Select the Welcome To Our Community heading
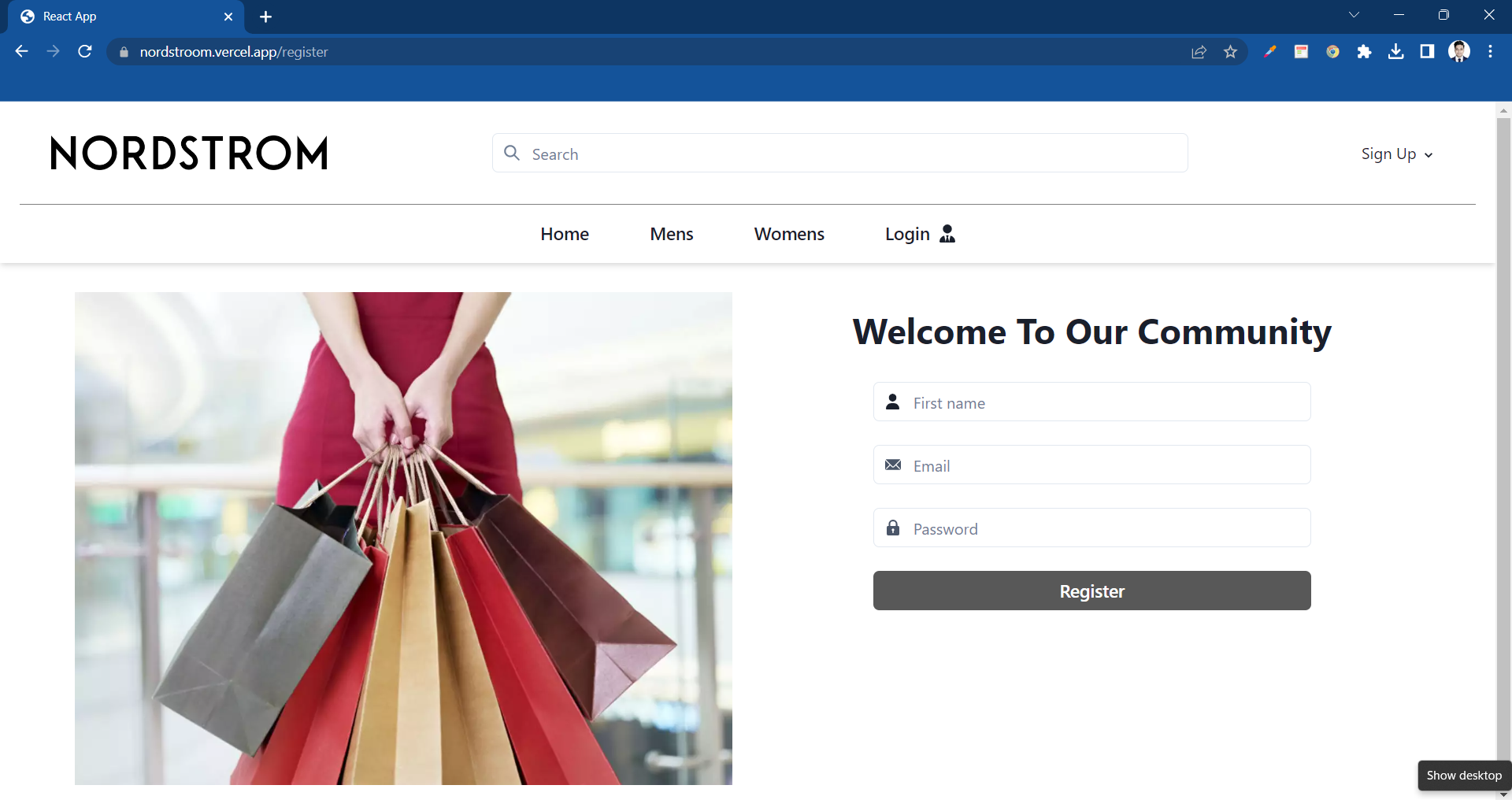The height and width of the screenshot is (800, 1512). click(1092, 331)
